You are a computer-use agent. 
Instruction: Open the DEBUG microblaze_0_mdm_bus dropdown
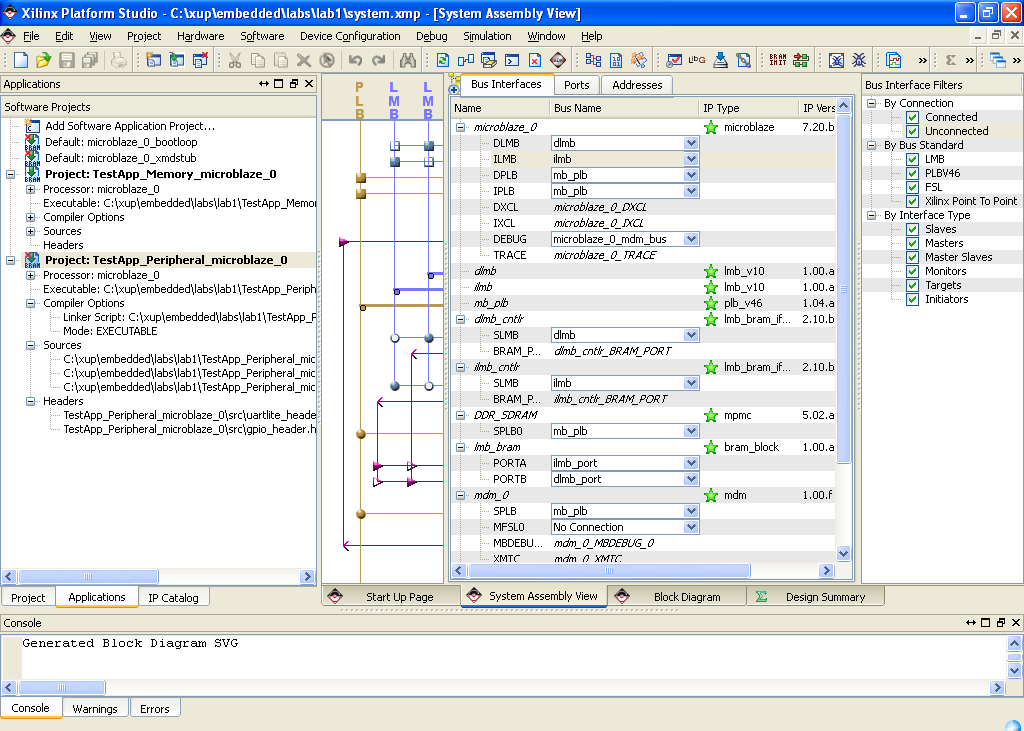point(691,239)
